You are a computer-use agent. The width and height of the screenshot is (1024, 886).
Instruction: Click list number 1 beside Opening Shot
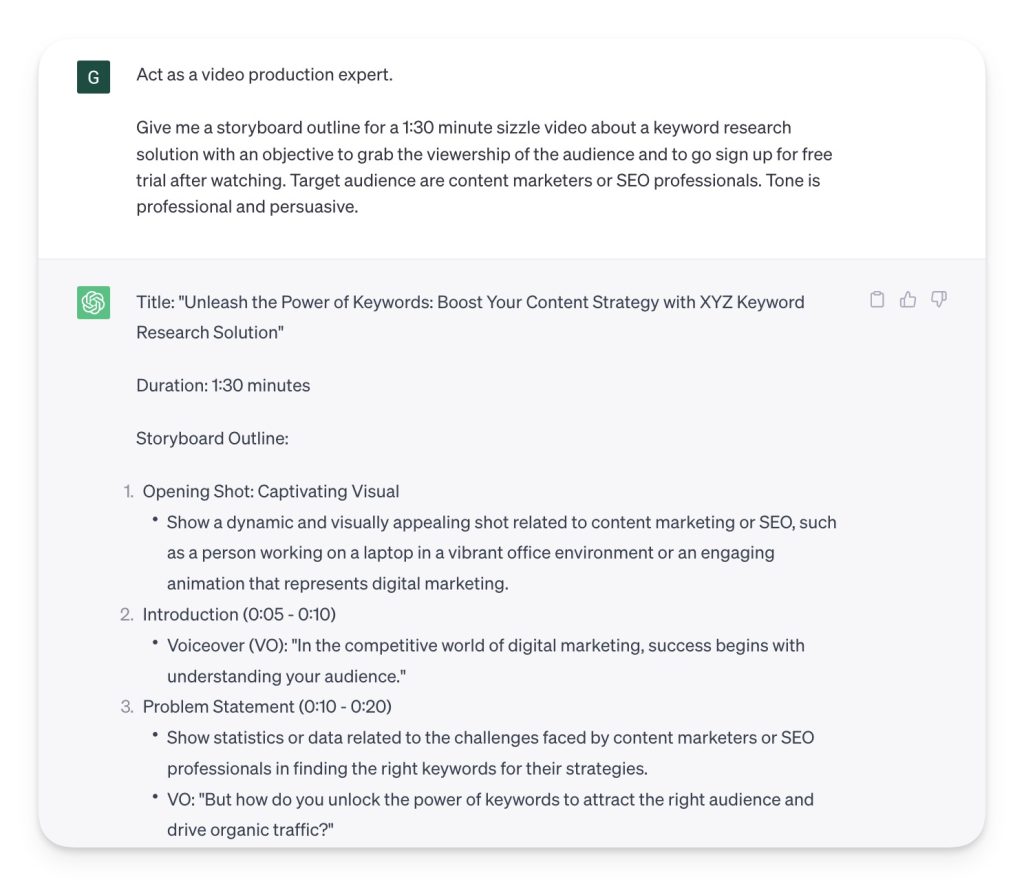pos(128,491)
